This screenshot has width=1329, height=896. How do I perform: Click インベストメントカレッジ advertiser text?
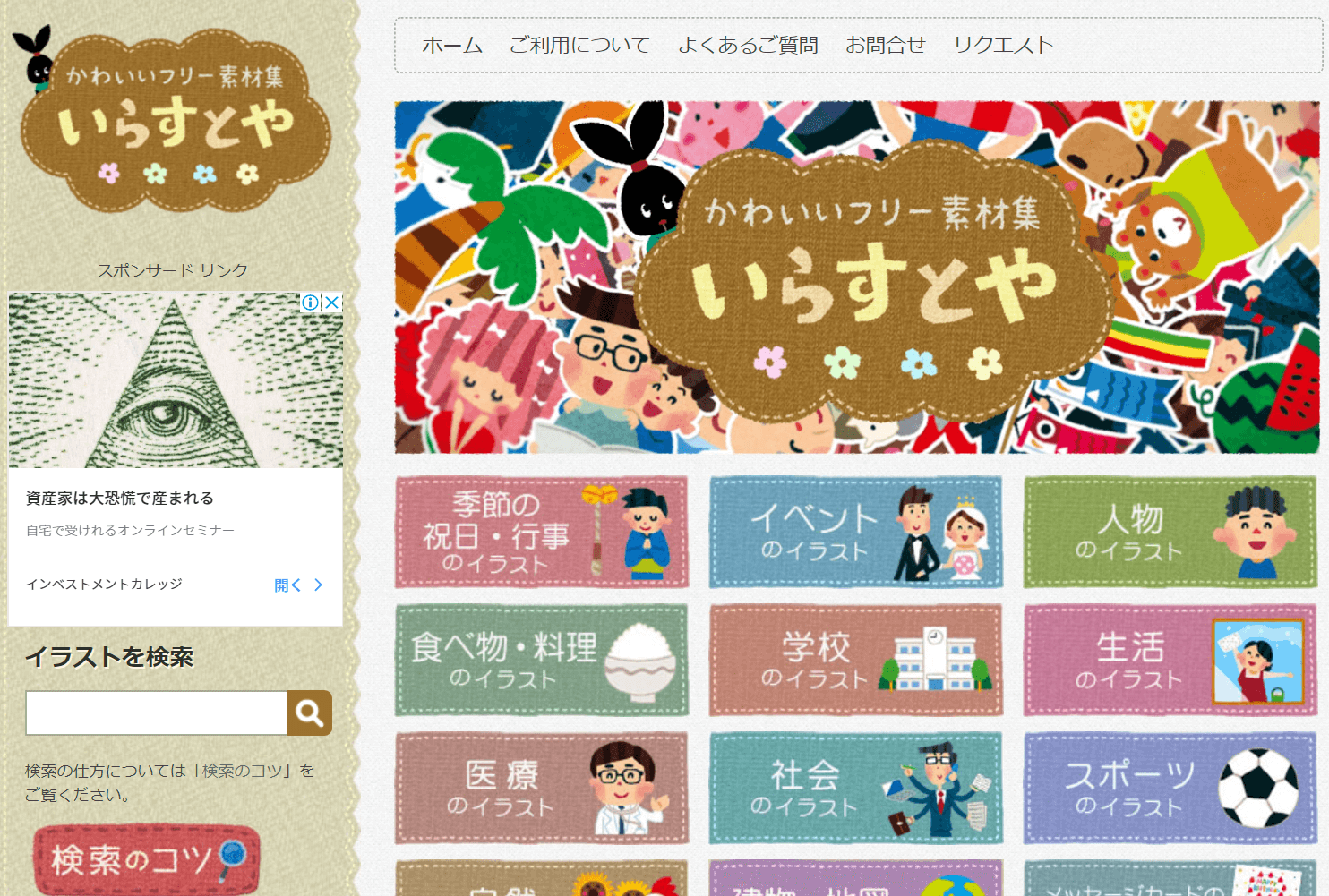click(x=104, y=584)
